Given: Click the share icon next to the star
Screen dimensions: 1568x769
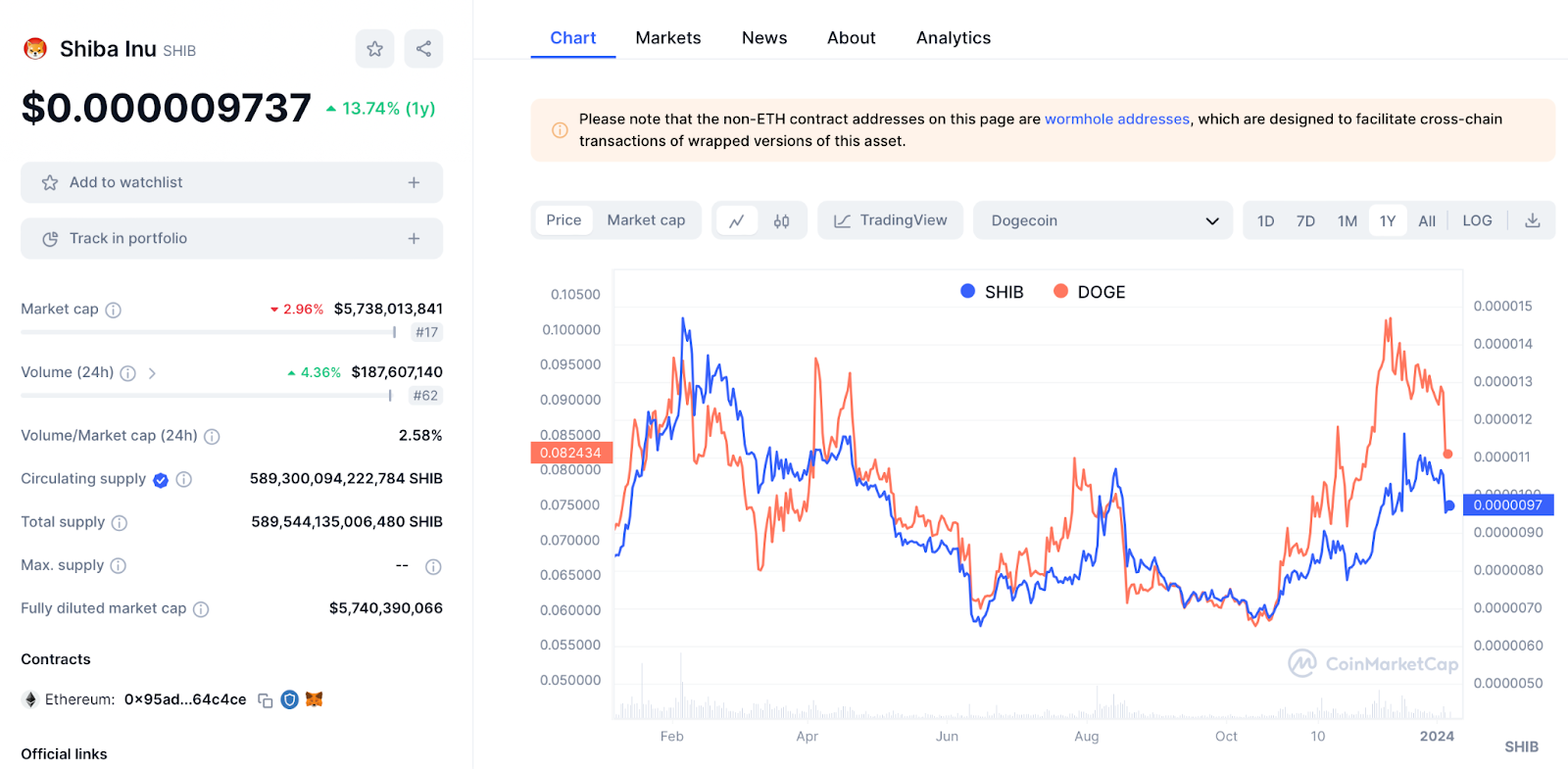Looking at the screenshot, I should 423,49.
